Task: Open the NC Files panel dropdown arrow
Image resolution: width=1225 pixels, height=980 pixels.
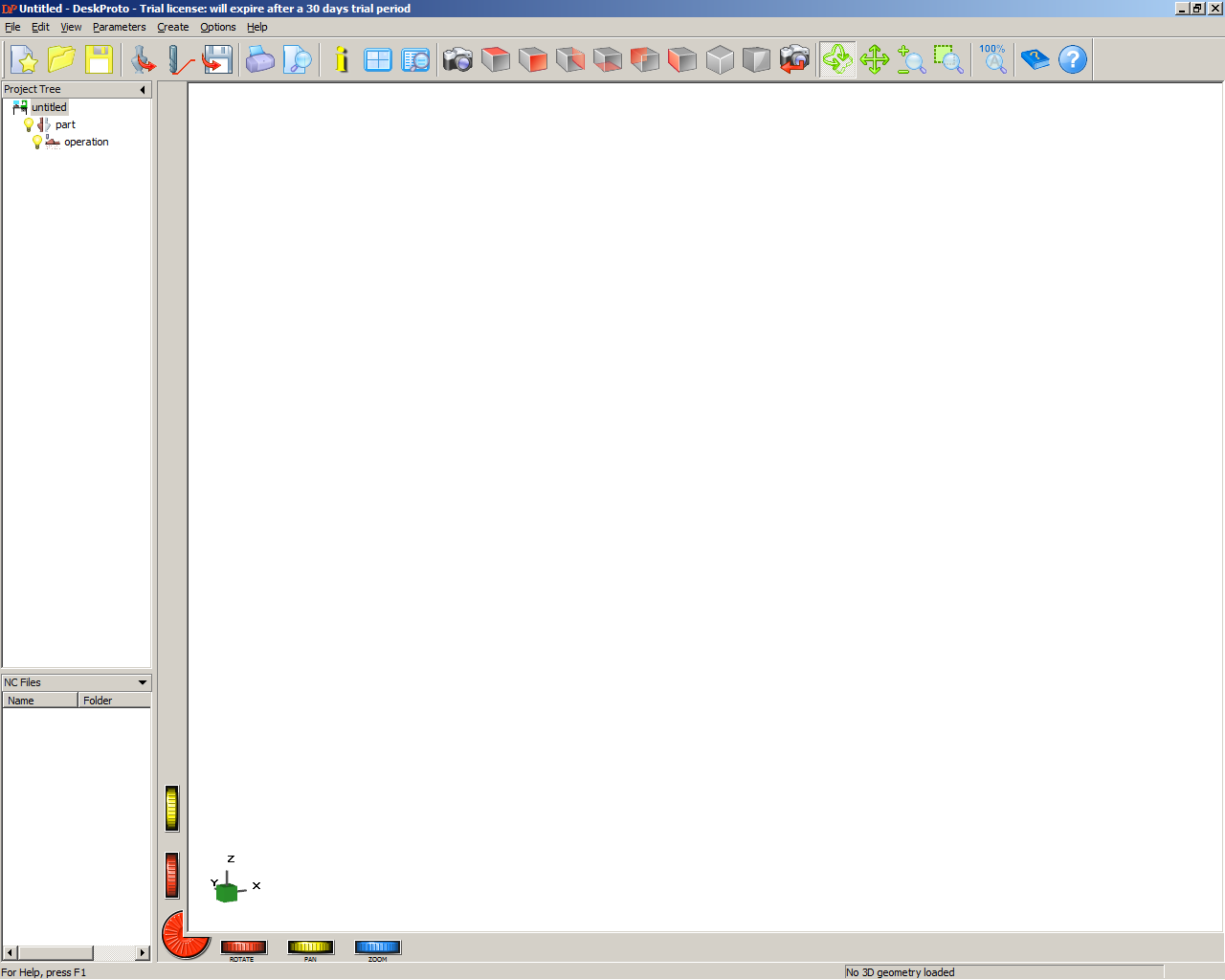Action: point(143,682)
